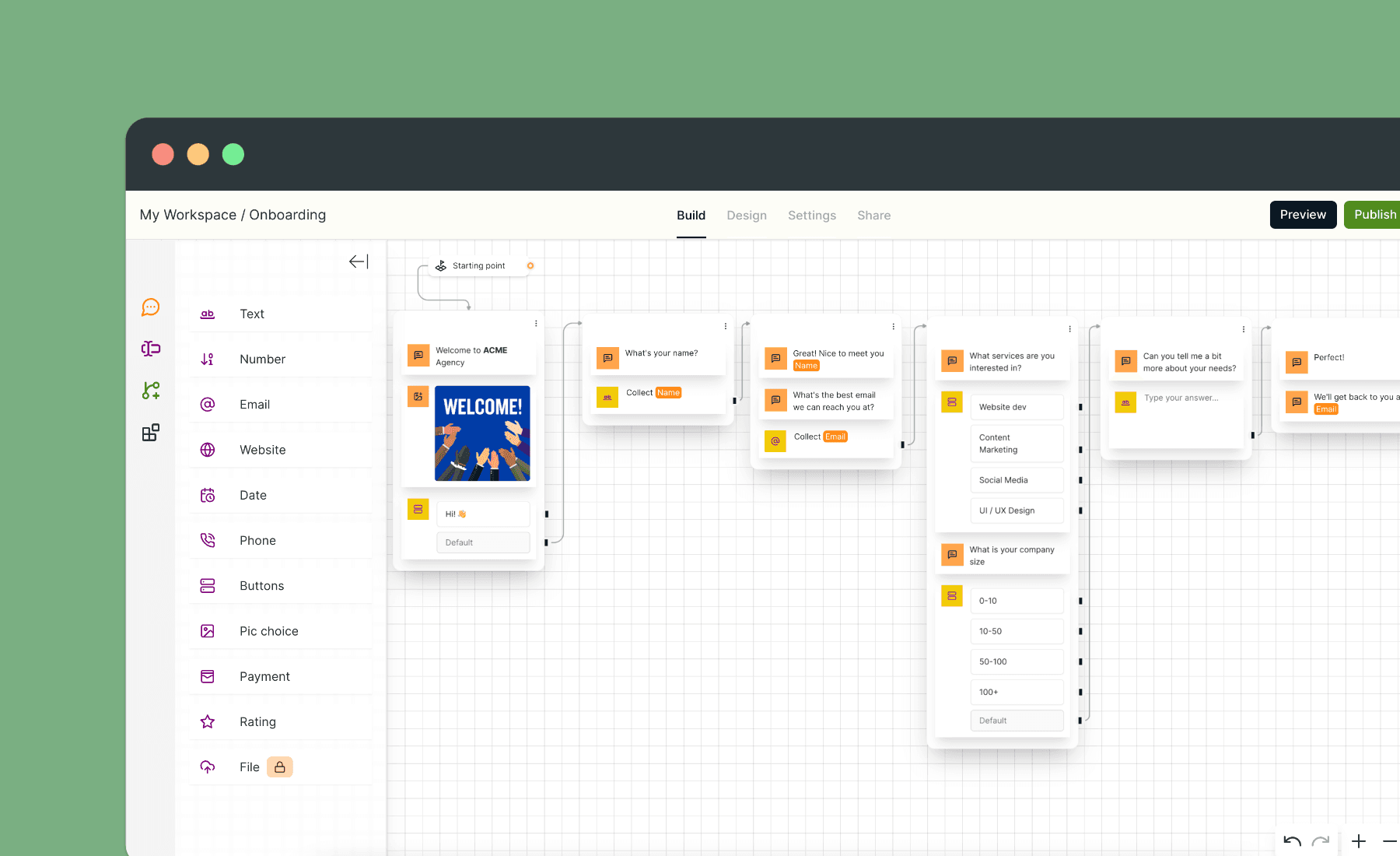Open the Settings tab
The image size is (1400, 856).
(x=812, y=216)
